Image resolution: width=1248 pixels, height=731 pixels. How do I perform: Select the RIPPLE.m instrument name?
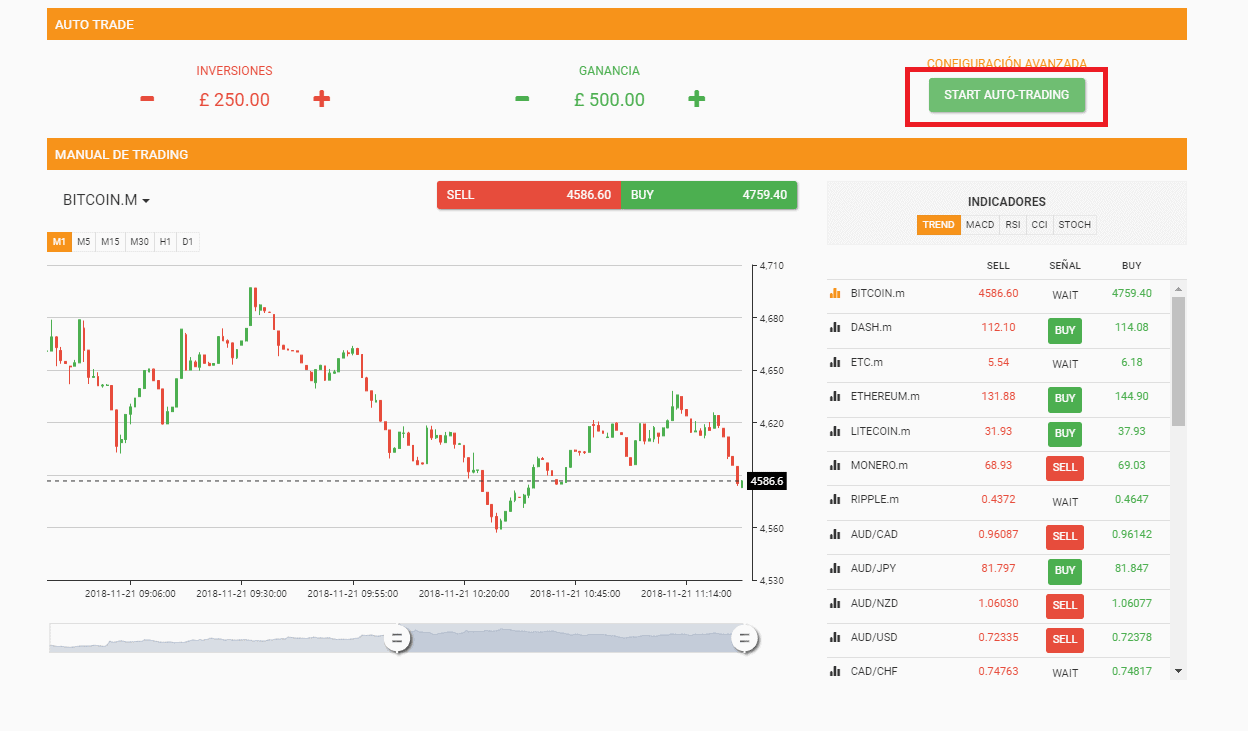(x=875, y=500)
